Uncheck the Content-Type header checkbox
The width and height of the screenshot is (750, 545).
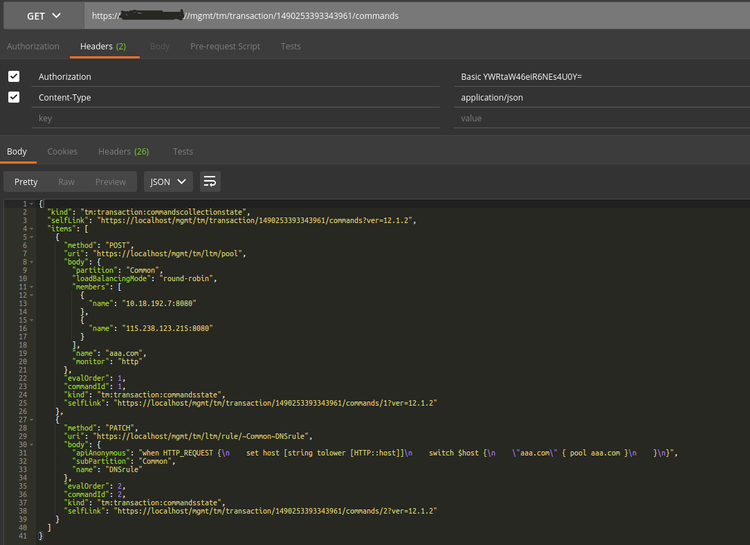[14, 97]
